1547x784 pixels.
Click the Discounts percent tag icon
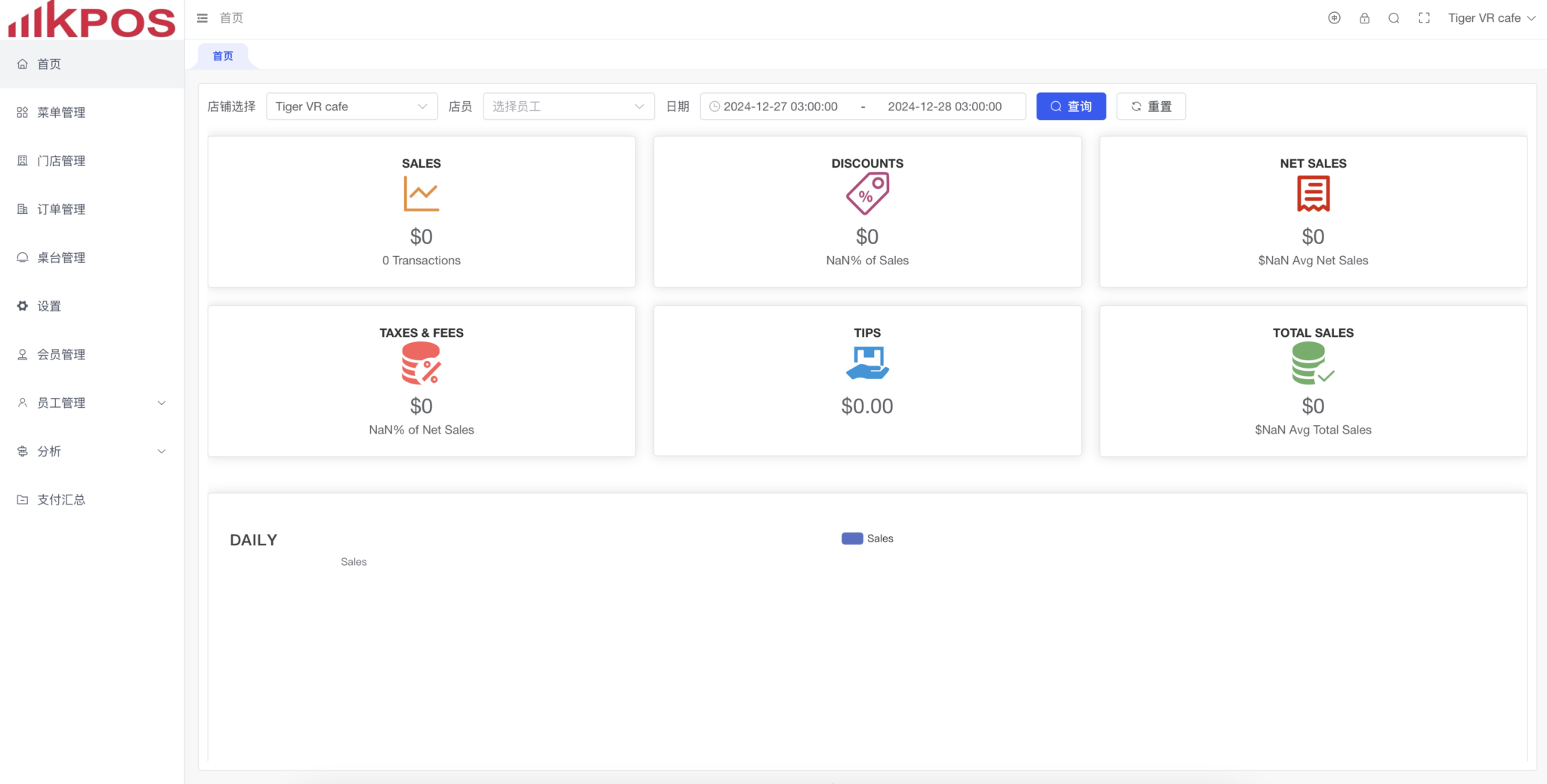(867, 194)
